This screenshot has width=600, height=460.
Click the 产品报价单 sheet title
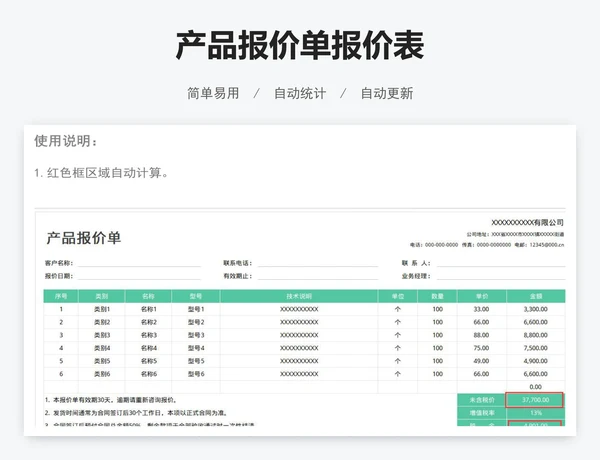[x=83, y=238]
